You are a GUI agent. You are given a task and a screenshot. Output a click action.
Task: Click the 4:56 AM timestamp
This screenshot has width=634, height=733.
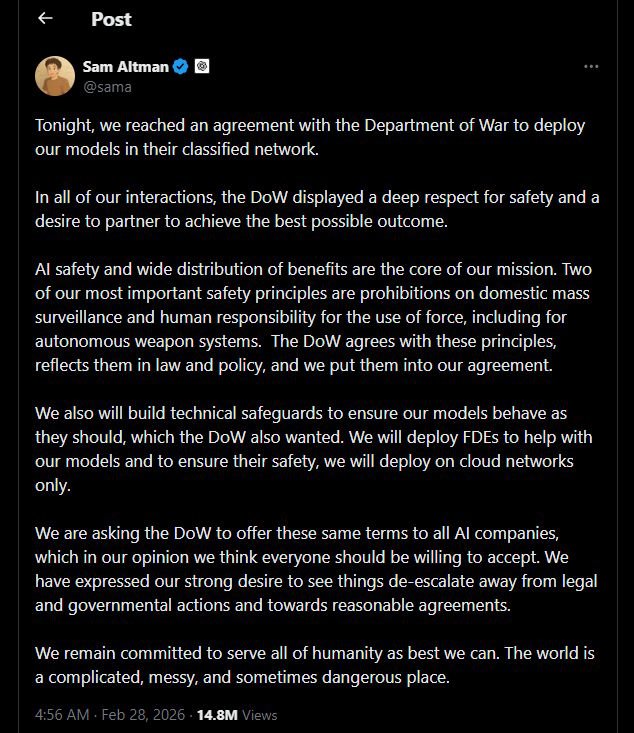point(62,715)
